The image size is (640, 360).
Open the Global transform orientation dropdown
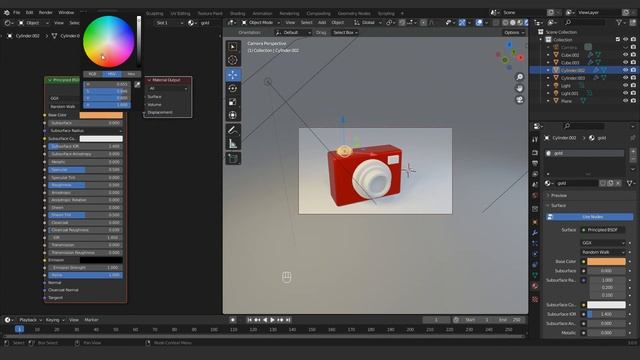coord(367,22)
